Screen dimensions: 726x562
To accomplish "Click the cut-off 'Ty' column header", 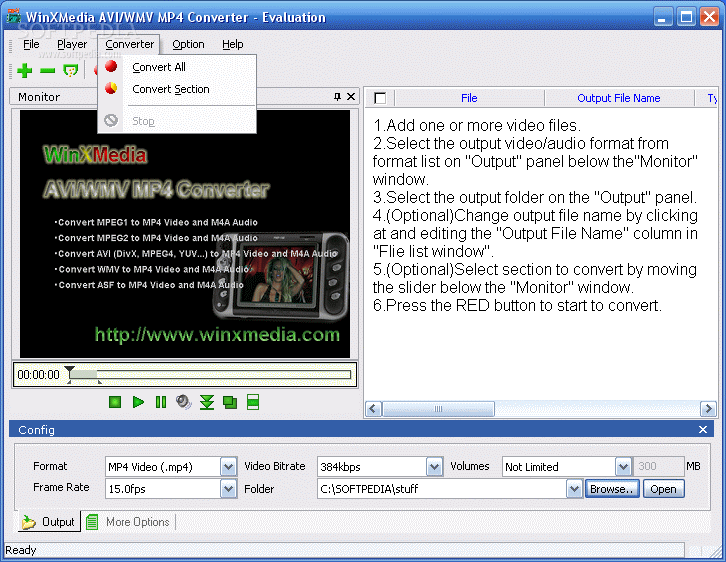I will 707,98.
